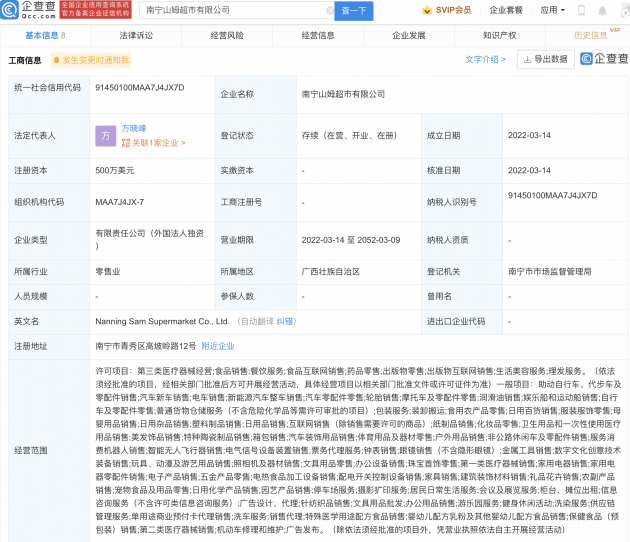Switch to the 企业发展 tab

click(x=409, y=35)
